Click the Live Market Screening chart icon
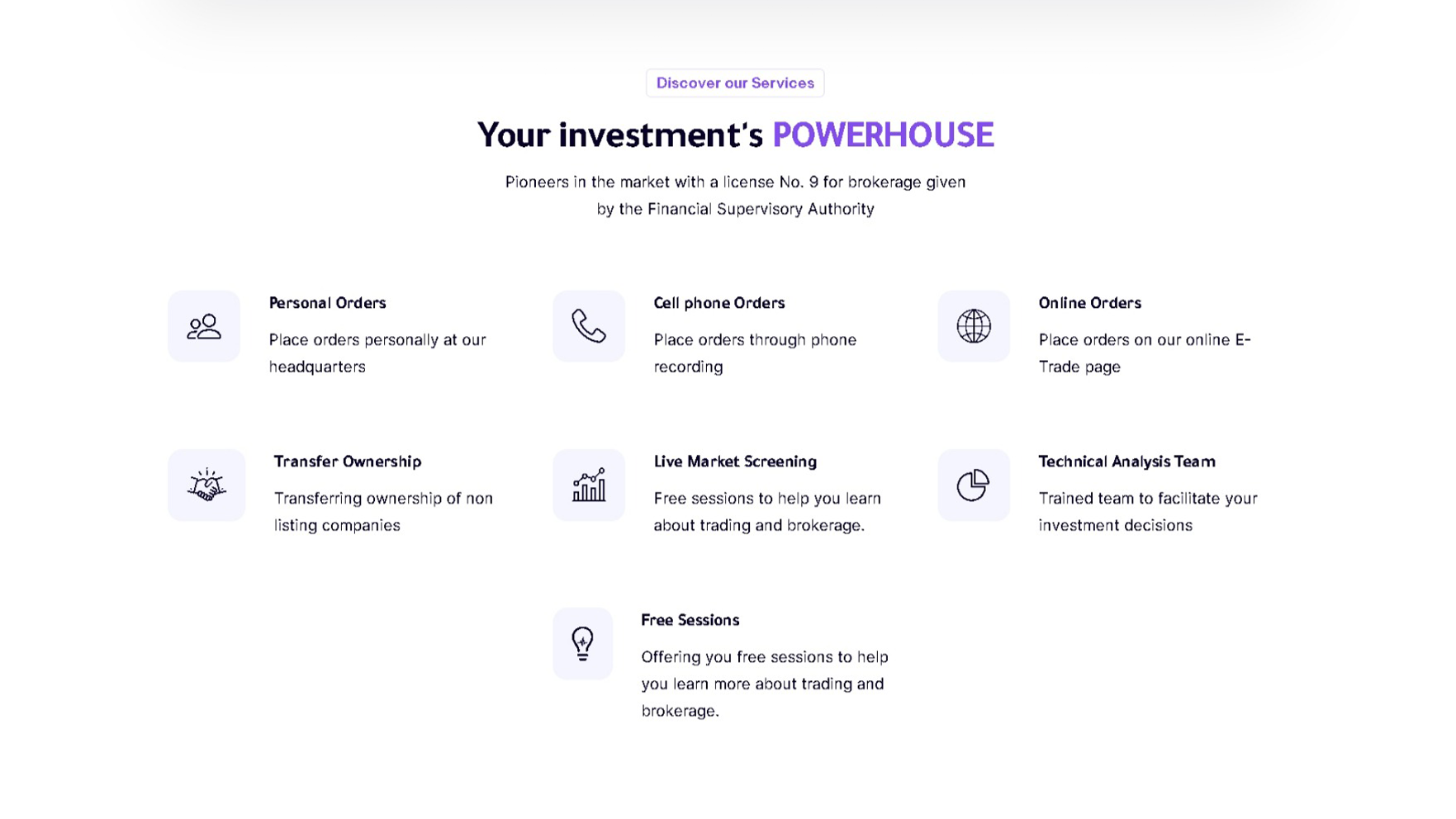 (x=589, y=485)
